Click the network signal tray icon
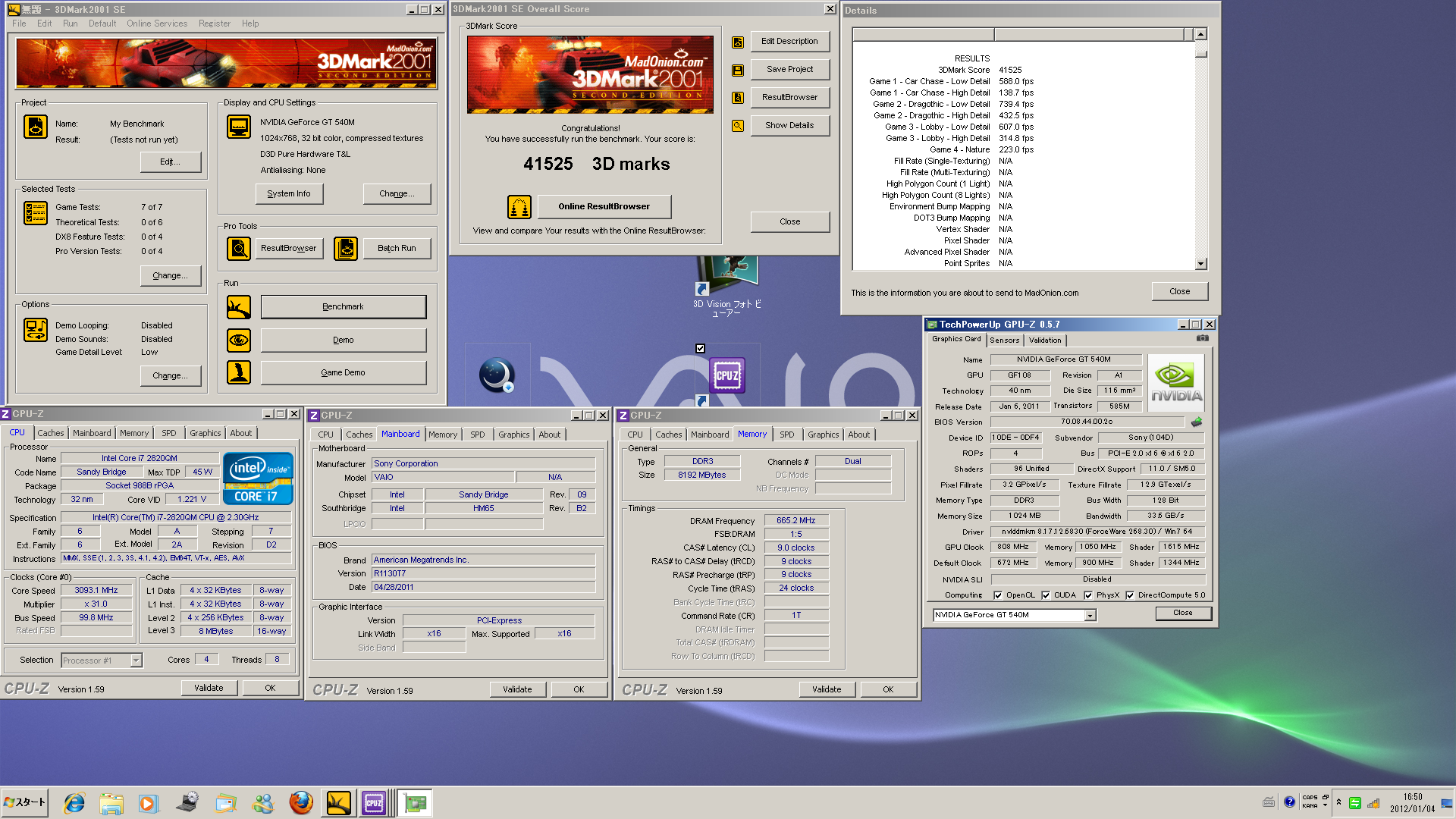The image size is (1456, 819). pyautogui.click(x=1373, y=803)
